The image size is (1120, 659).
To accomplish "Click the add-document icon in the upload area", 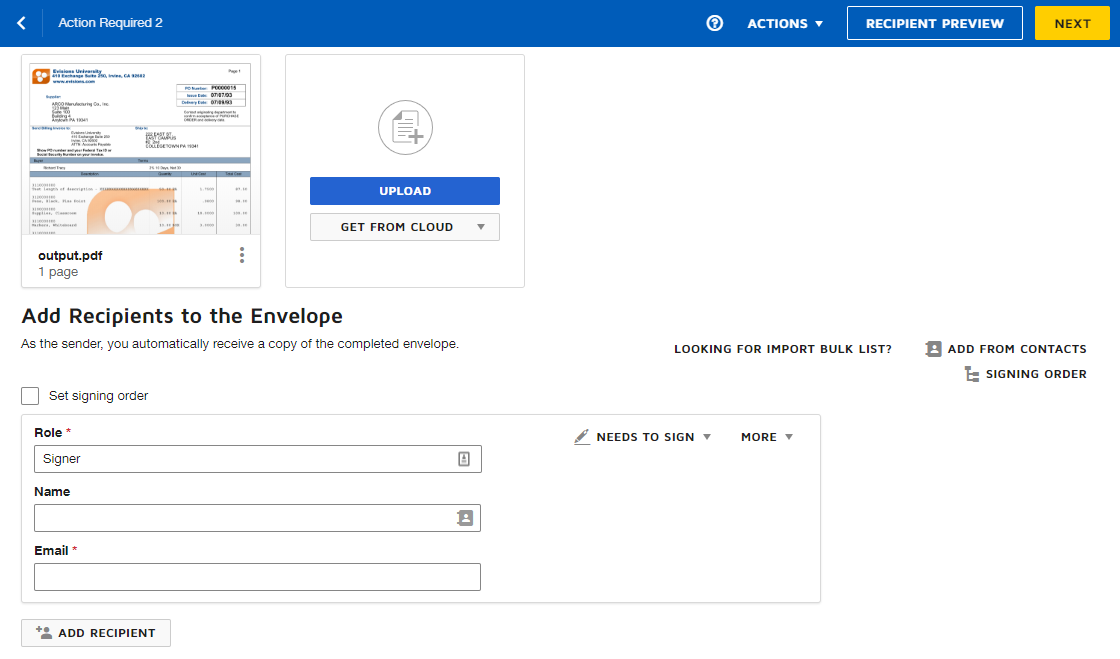I will (404, 128).
